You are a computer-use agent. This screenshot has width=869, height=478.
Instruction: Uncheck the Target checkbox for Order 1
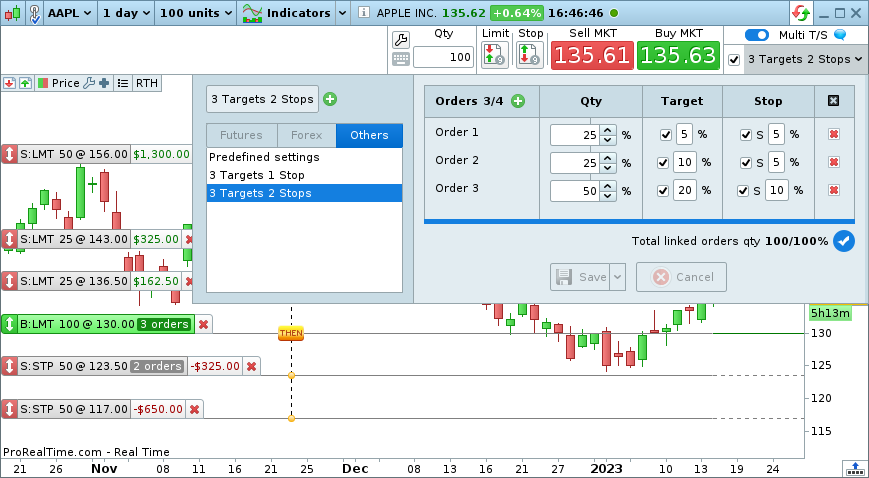point(666,134)
